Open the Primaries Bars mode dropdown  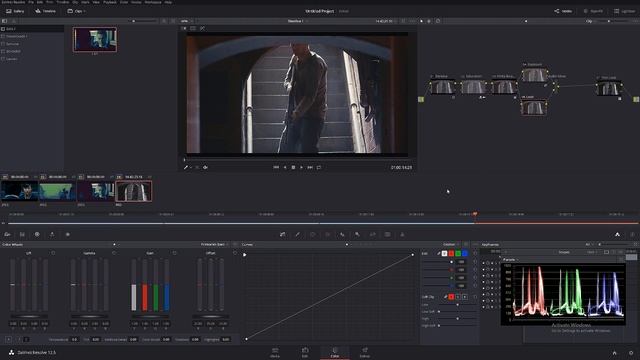tap(215, 244)
